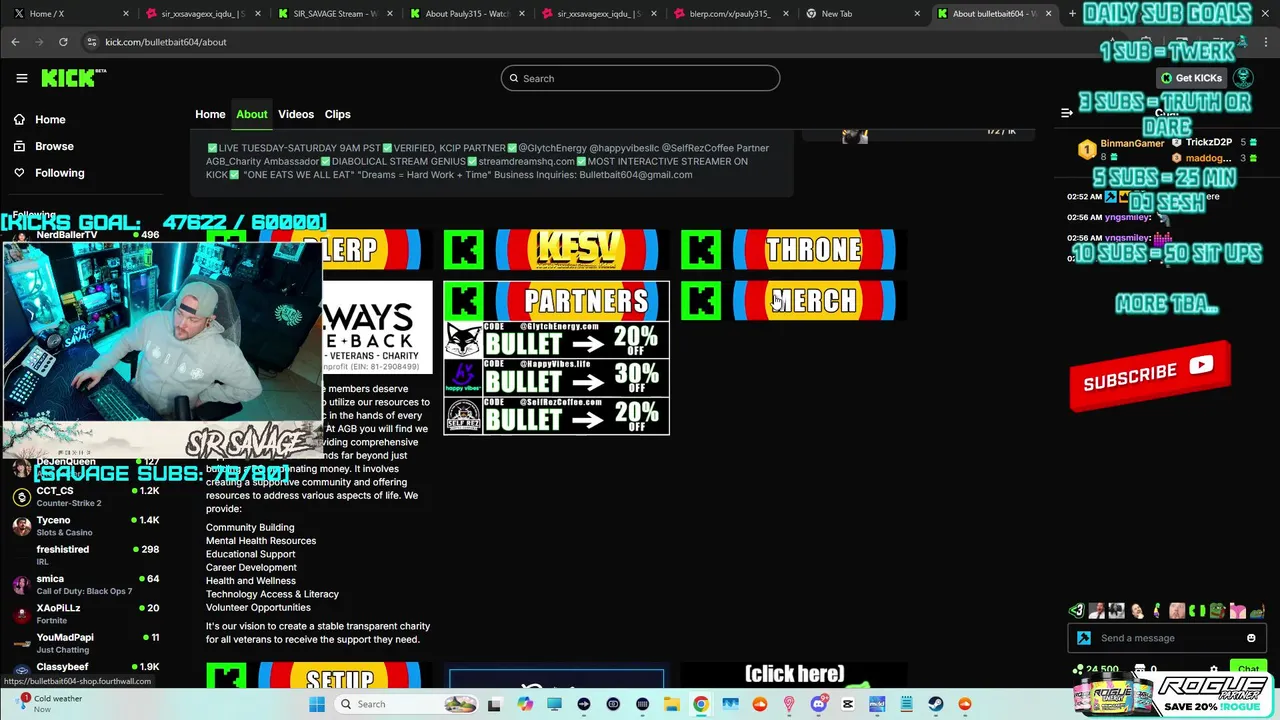Click the GlytchEnergy 20% off code image

[x=556, y=340]
